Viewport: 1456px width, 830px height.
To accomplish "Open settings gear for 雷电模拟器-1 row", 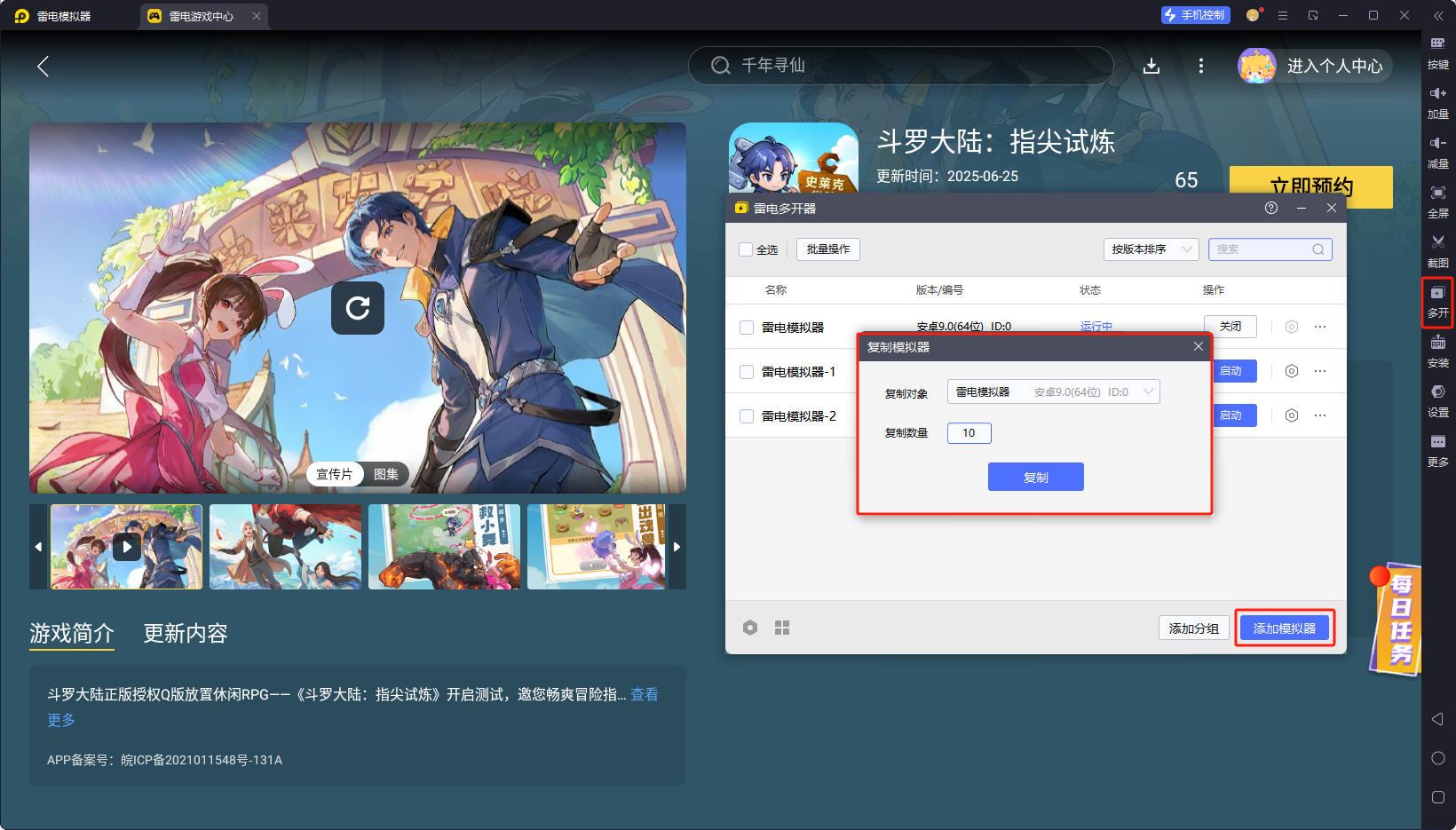I will [1292, 371].
